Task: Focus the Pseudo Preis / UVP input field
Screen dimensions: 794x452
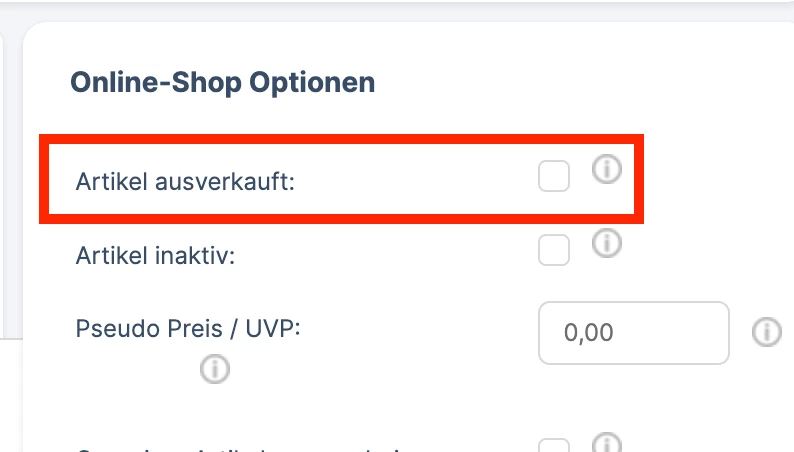Action: pos(633,333)
